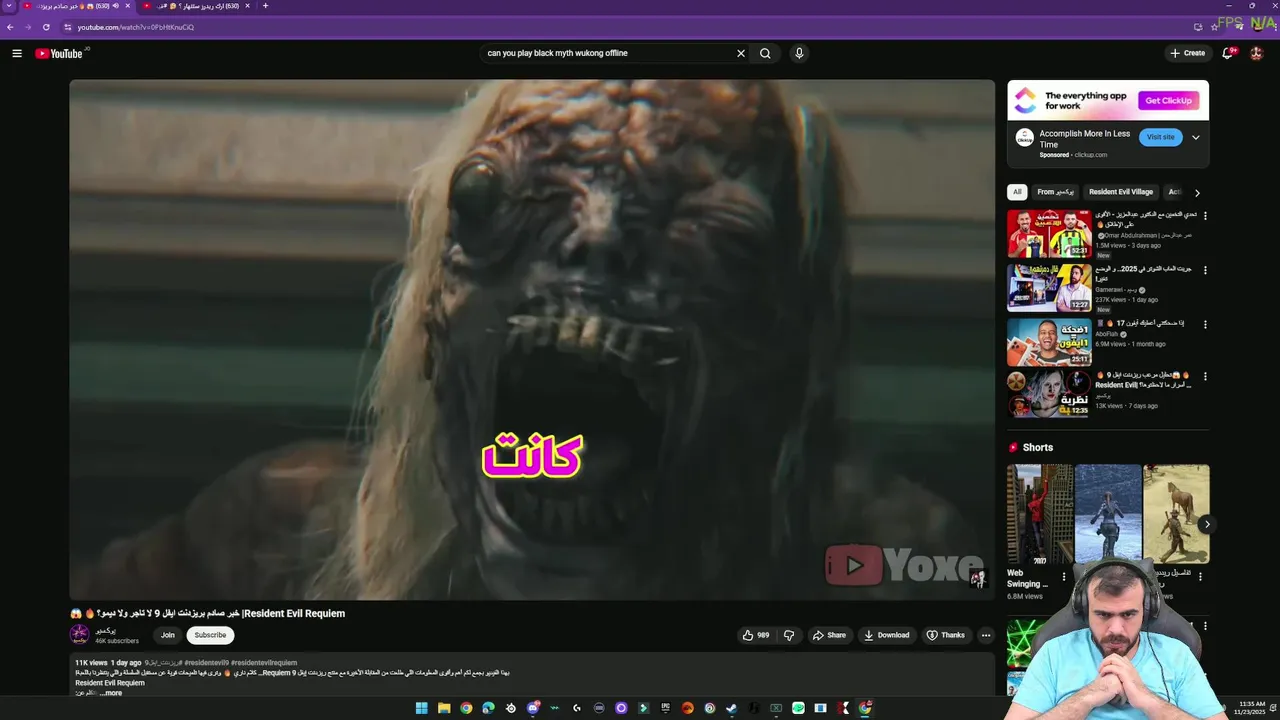Subscribe to the channel
Screen dimensions: 1280x720
[210, 635]
